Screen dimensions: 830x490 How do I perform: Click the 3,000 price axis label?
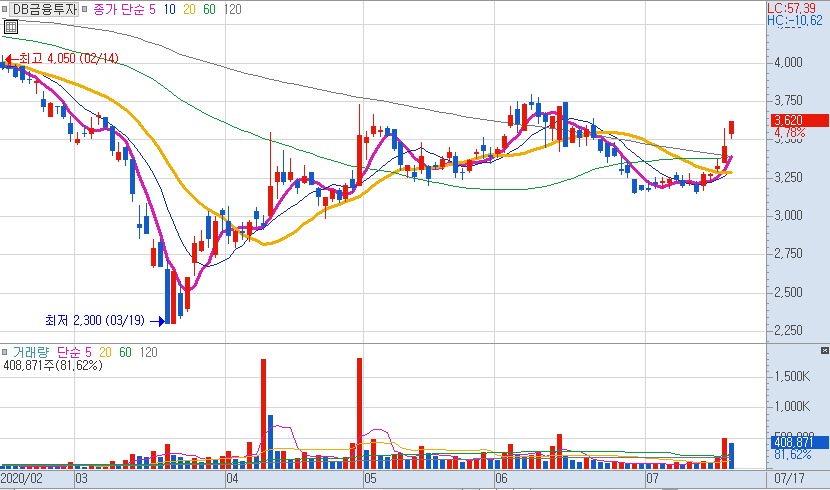pos(788,215)
